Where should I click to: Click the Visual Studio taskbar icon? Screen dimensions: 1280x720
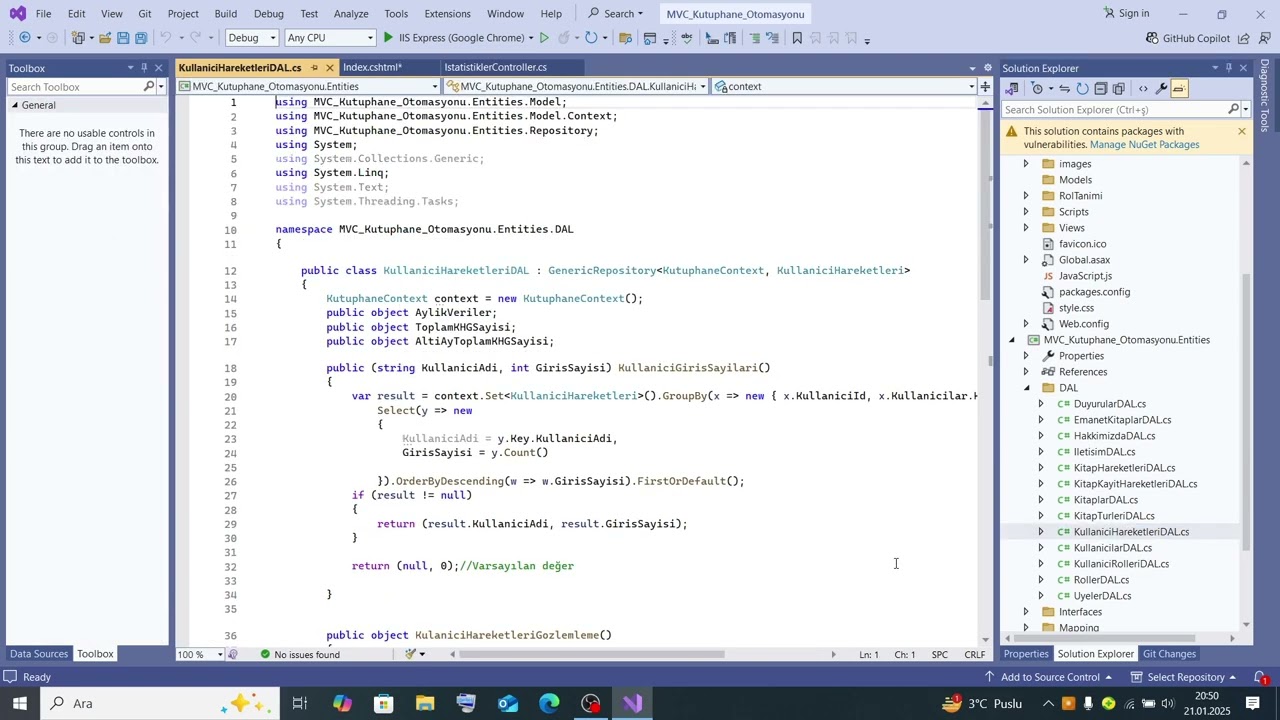tap(633, 703)
